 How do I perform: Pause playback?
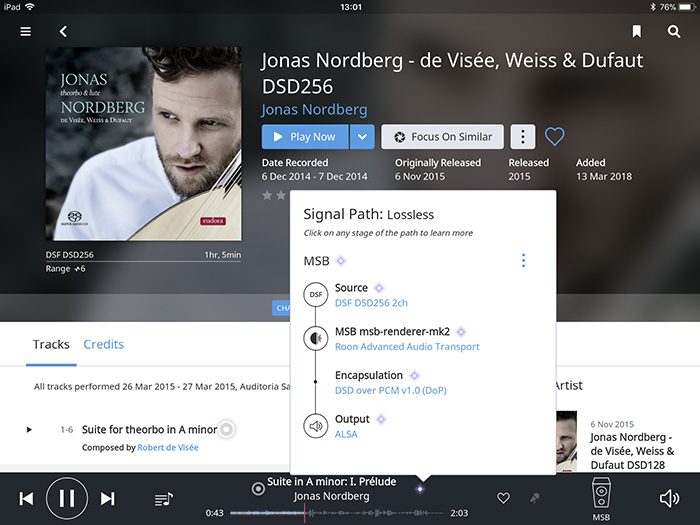(x=67, y=498)
